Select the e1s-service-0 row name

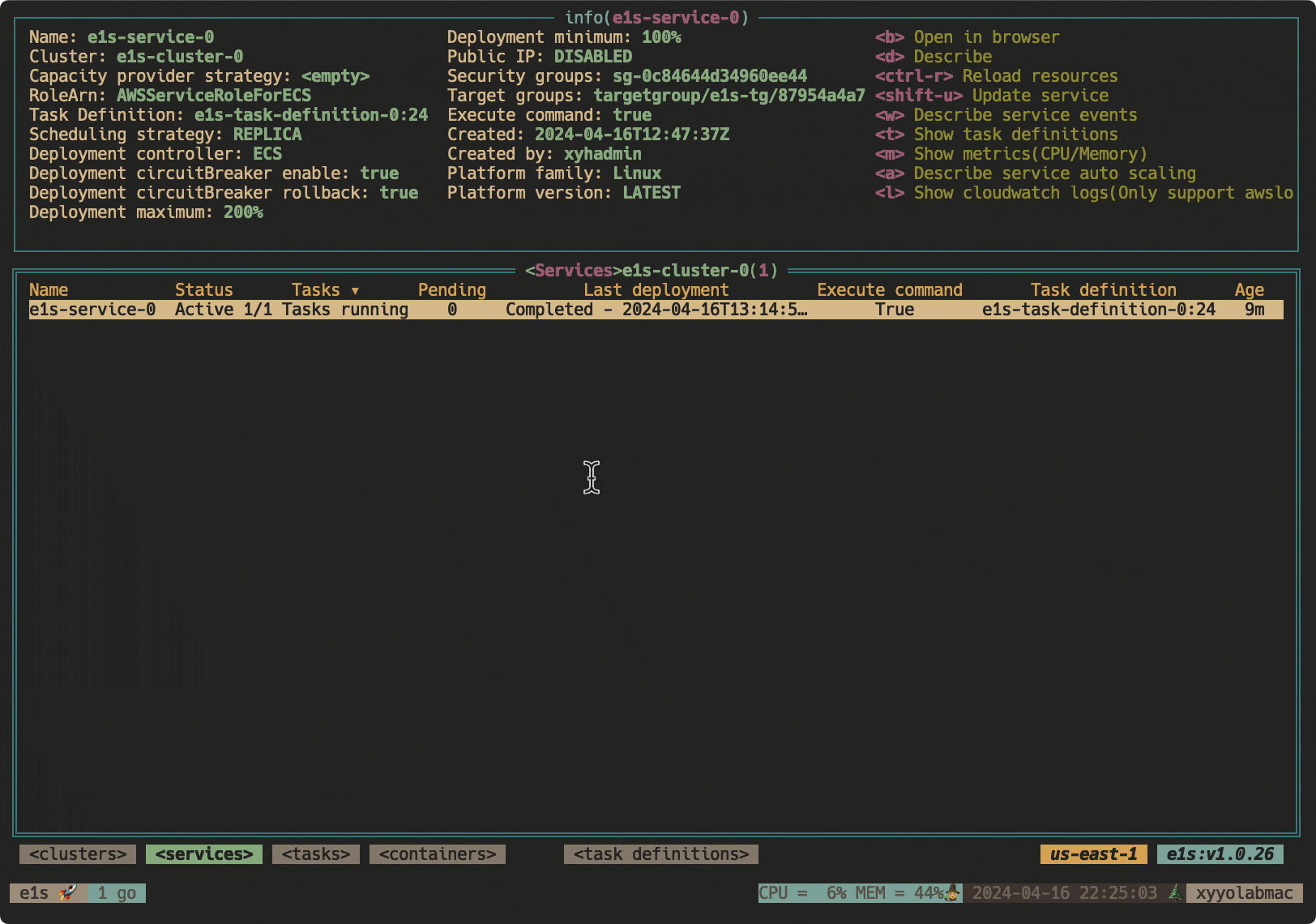coord(92,310)
